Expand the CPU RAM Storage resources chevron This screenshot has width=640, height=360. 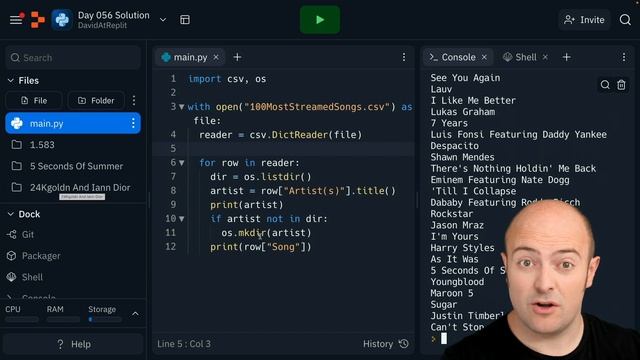click(135, 314)
